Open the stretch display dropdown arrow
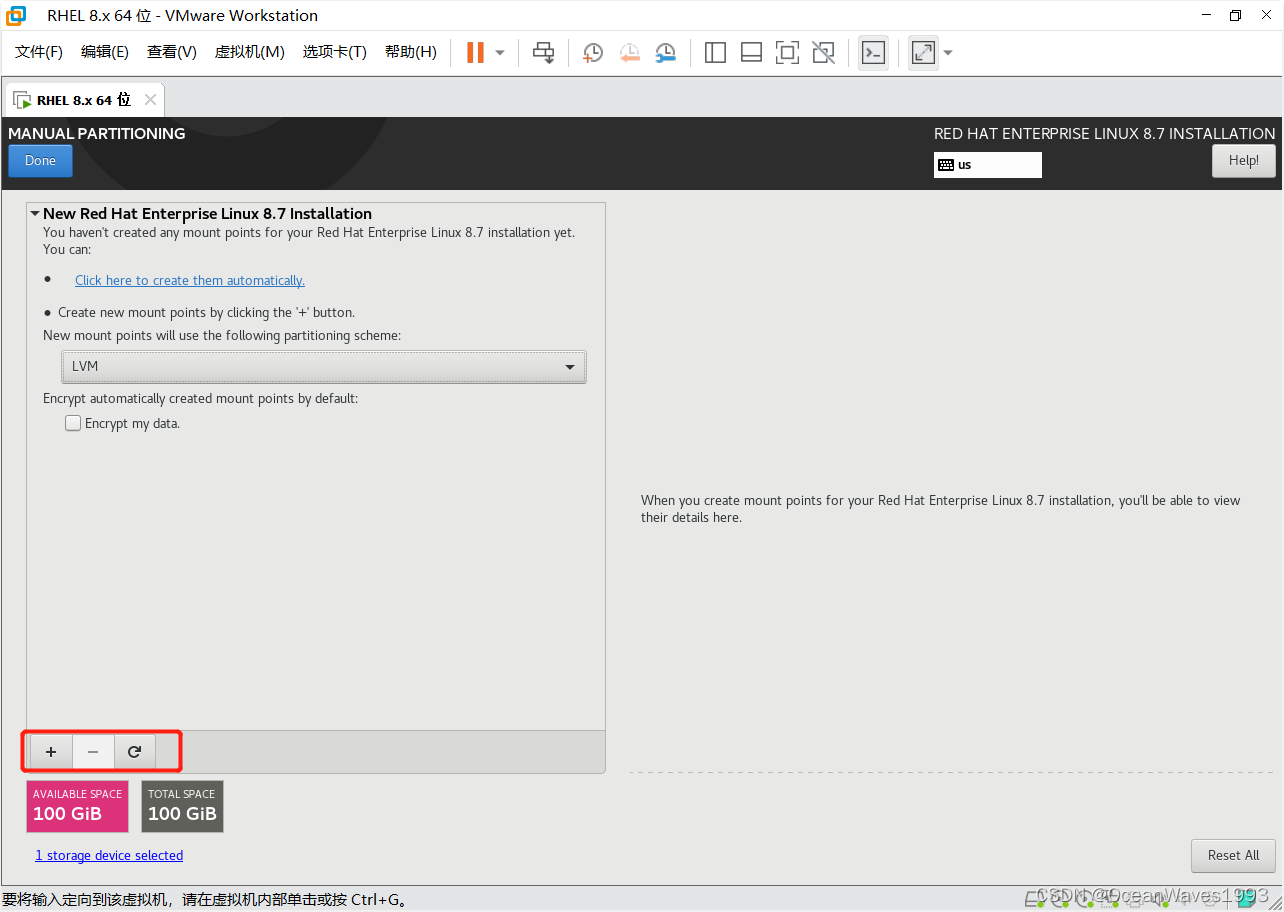Viewport: 1284px width, 912px height. click(x=947, y=53)
